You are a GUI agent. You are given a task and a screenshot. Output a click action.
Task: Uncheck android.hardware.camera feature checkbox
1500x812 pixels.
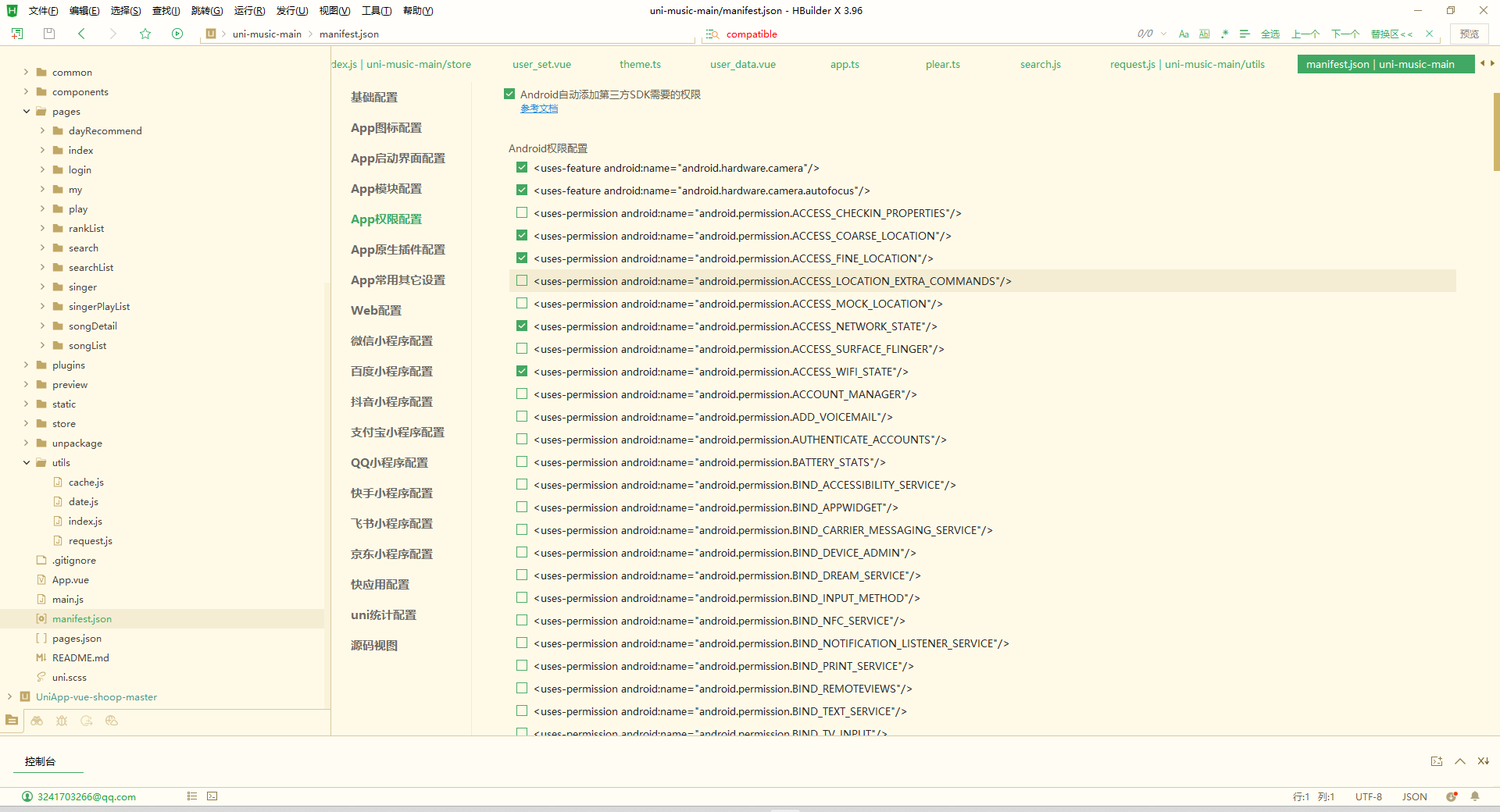522,167
